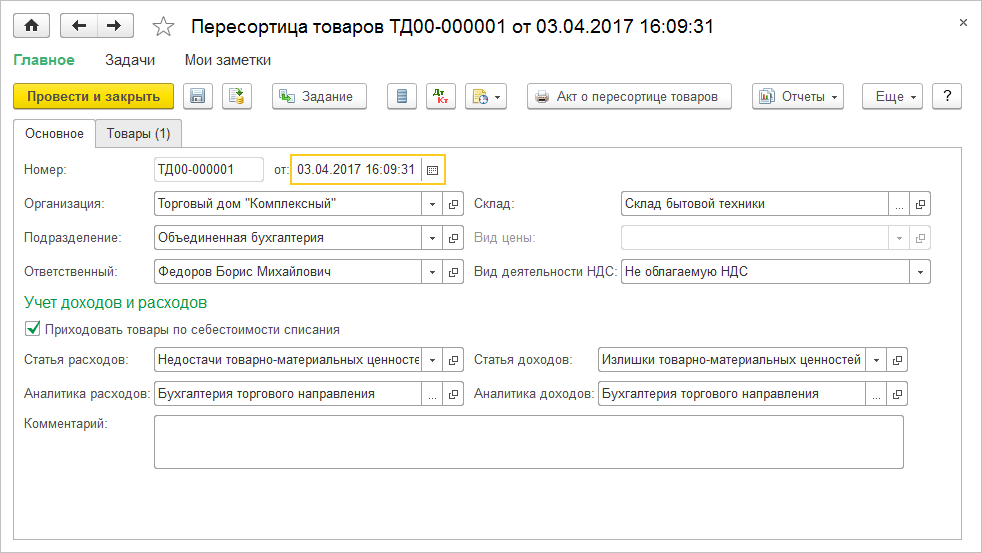Screen dimensions: 982x553
Task: Click the save floppy disk icon
Action: [197, 96]
